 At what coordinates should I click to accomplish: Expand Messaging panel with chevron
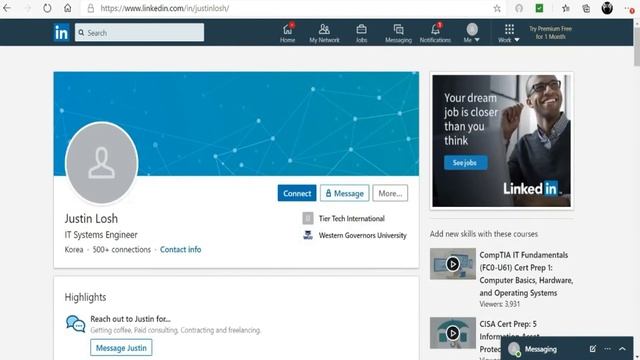click(x=622, y=349)
